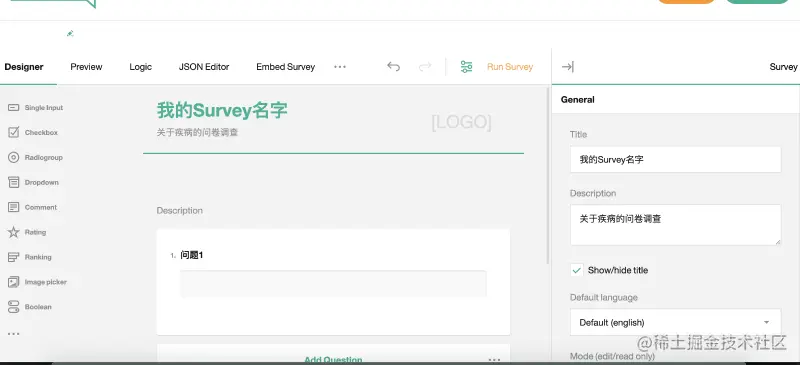Pick the Dropdown question icon
Image resolution: width=800 pixels, height=365 pixels.
pos(14,182)
